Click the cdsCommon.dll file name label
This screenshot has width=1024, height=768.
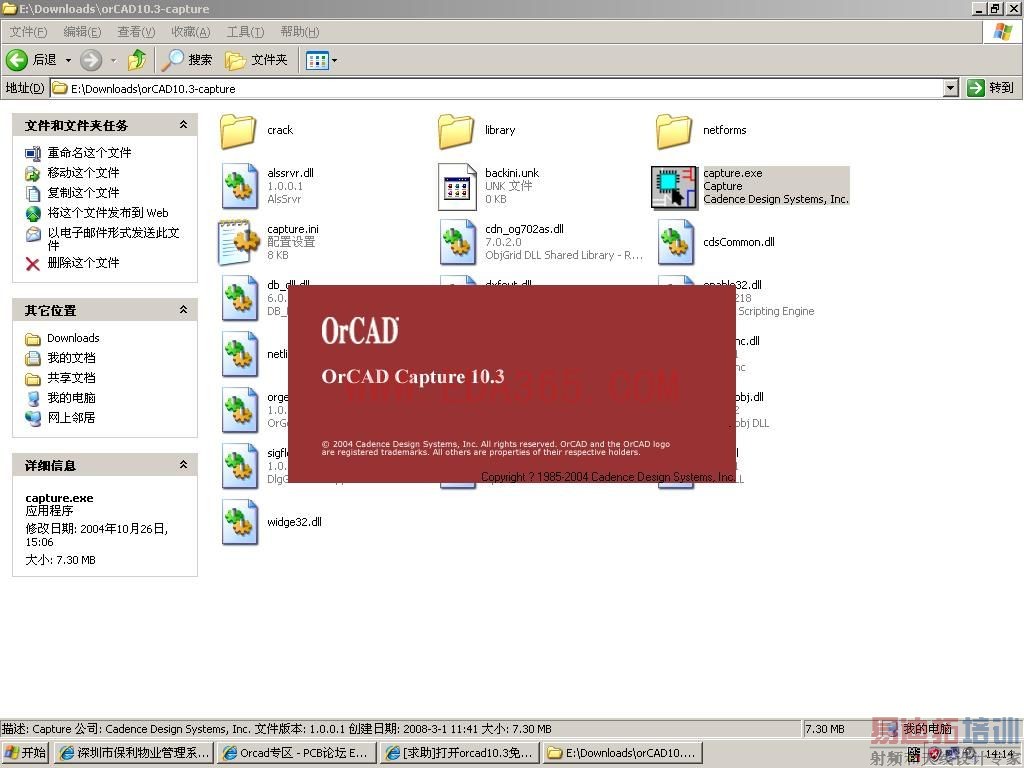point(739,242)
